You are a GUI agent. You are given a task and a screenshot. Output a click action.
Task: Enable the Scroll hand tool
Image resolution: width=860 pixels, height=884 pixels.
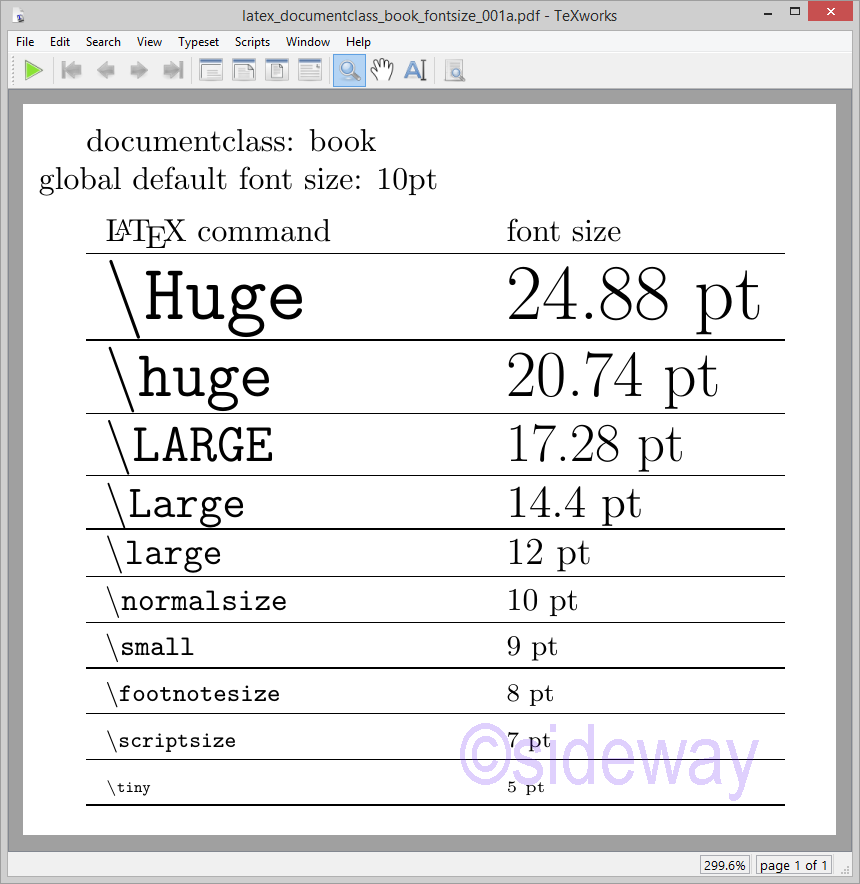[382, 70]
